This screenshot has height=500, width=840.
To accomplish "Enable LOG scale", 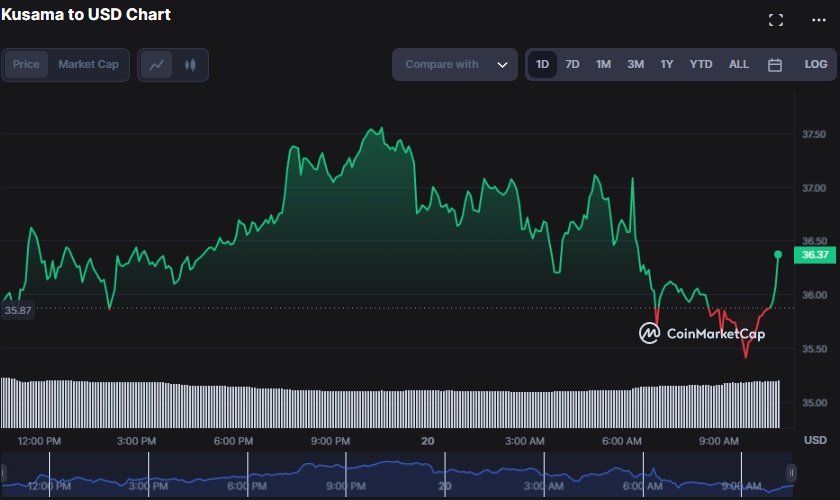I will (x=816, y=65).
